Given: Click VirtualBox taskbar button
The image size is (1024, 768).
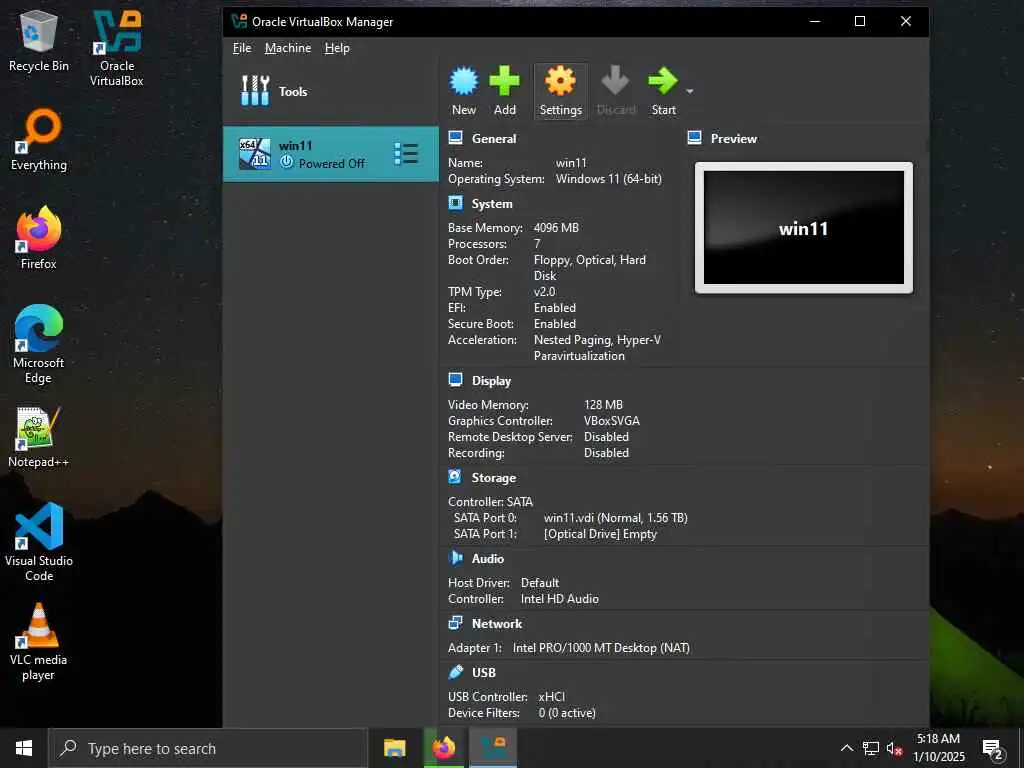Looking at the screenshot, I should tap(494, 748).
